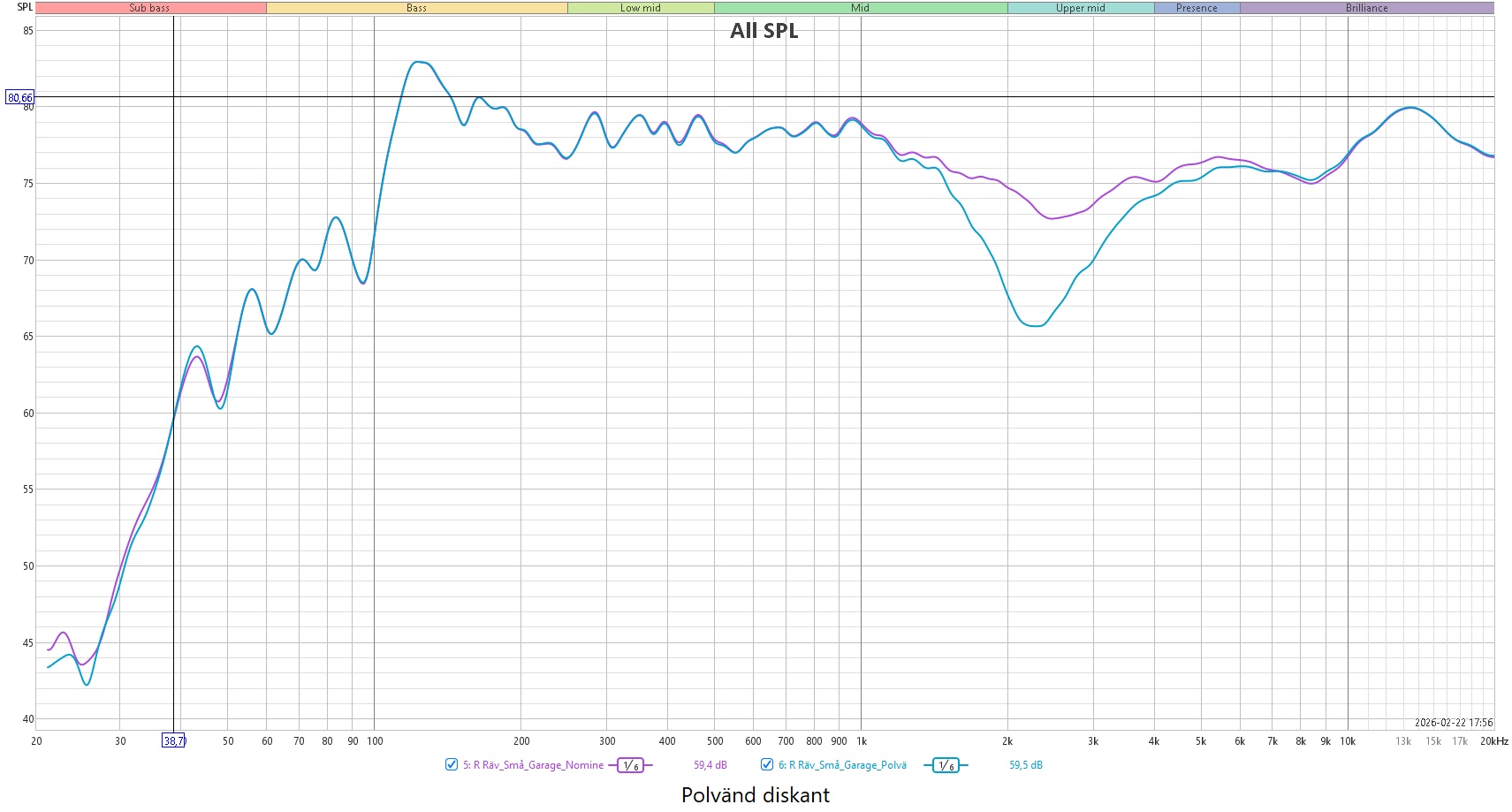Click the Mid frequency band strip
1512x812 pixels.
coord(860,8)
